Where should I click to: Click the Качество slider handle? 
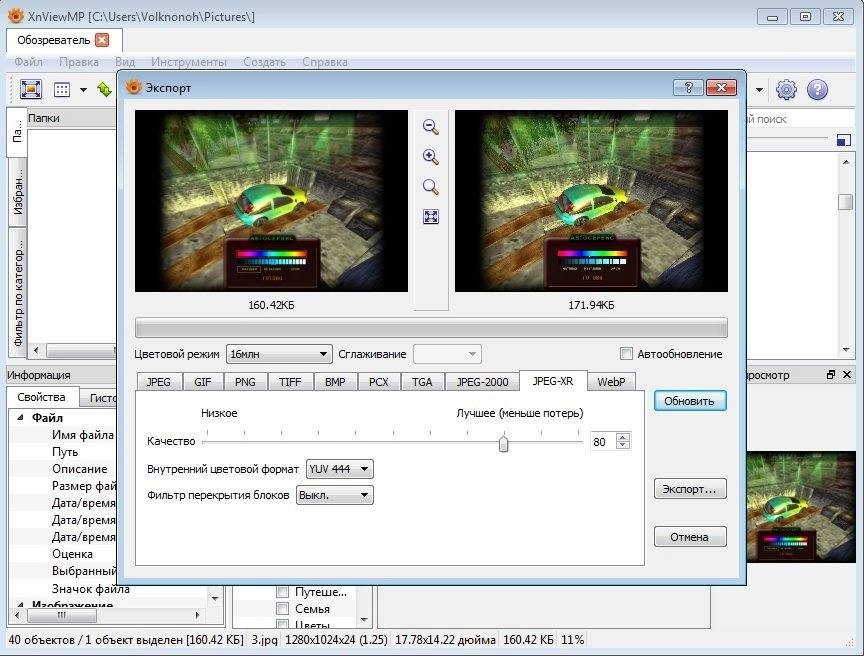[503, 443]
